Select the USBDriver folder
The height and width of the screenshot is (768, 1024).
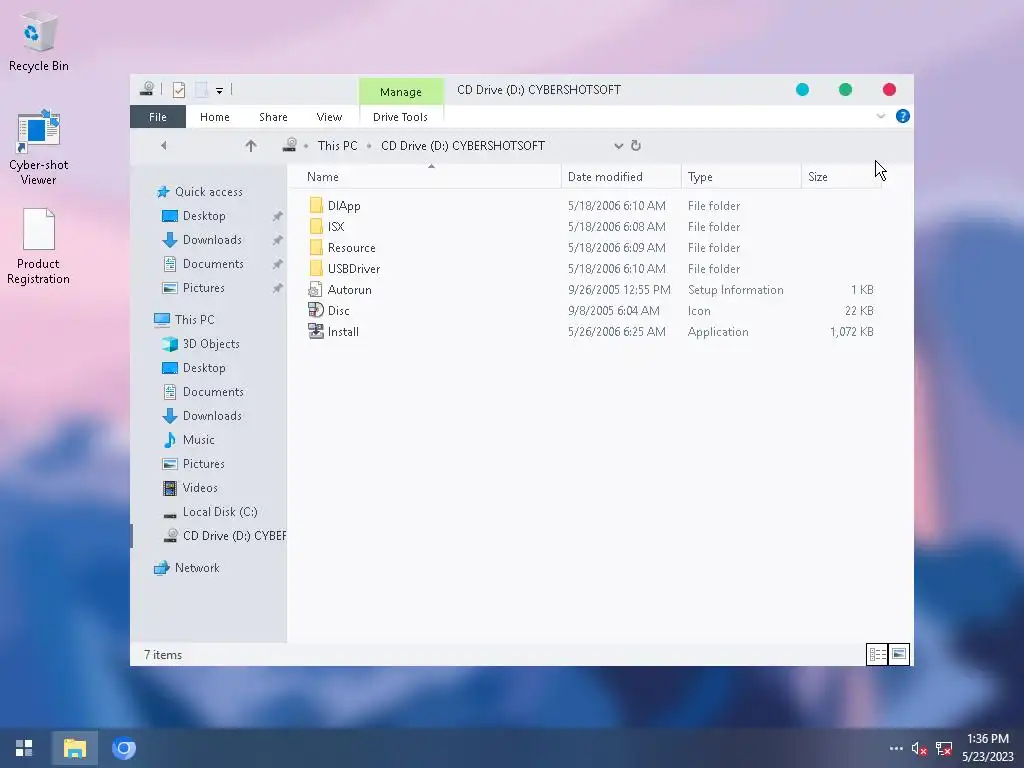(x=353, y=268)
